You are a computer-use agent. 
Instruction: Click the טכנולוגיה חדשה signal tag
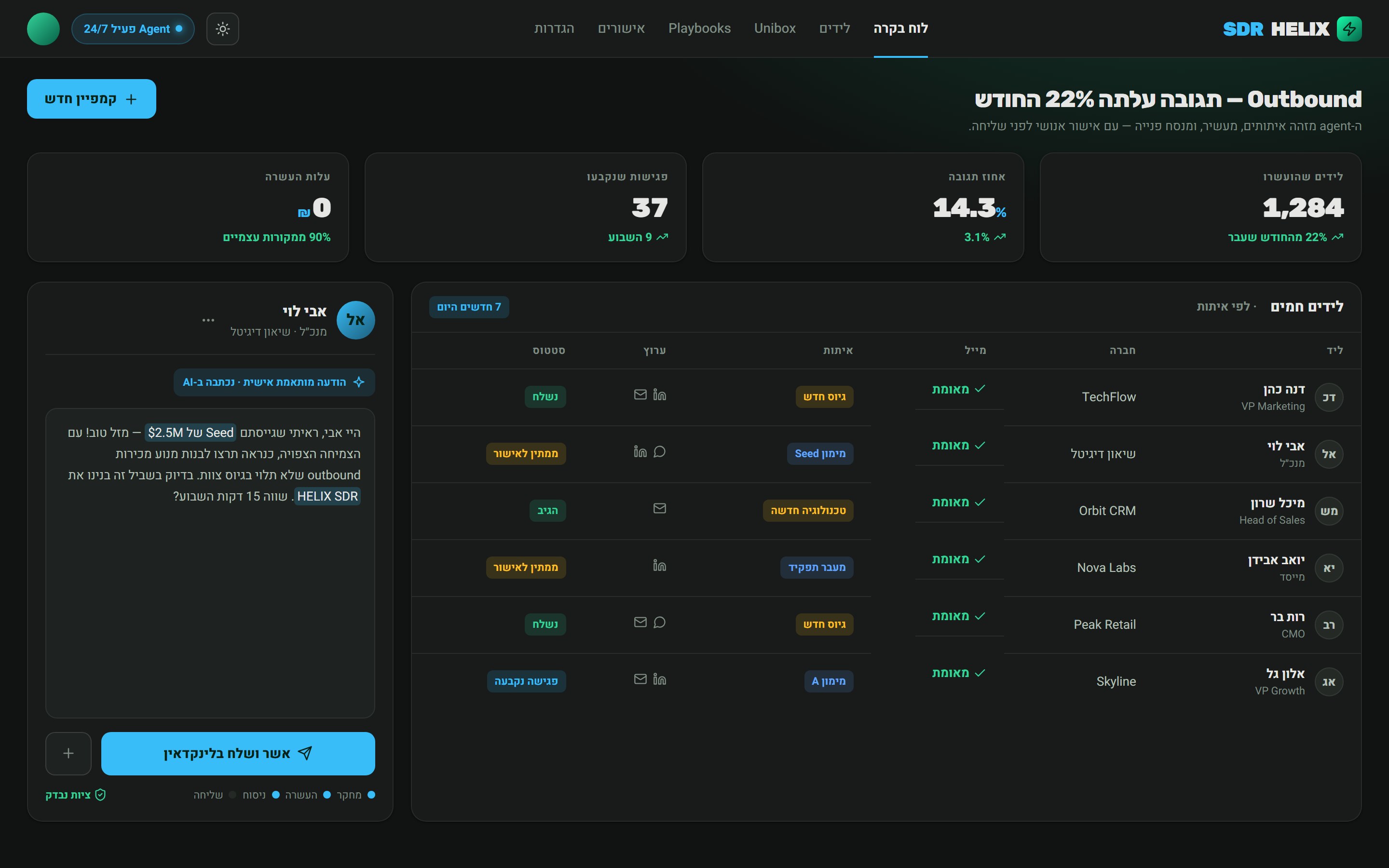pyautogui.click(x=807, y=510)
